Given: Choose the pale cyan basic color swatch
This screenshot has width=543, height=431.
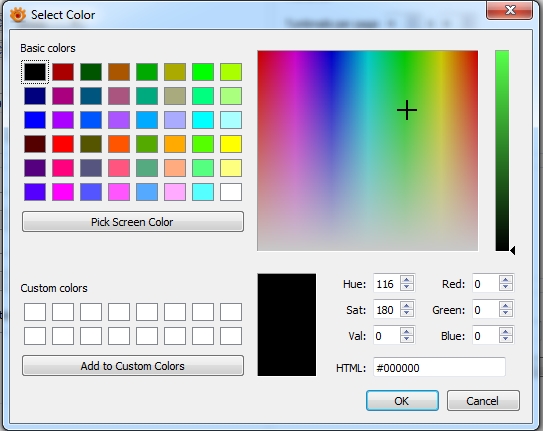Looking at the screenshot, I should [x=231, y=120].
